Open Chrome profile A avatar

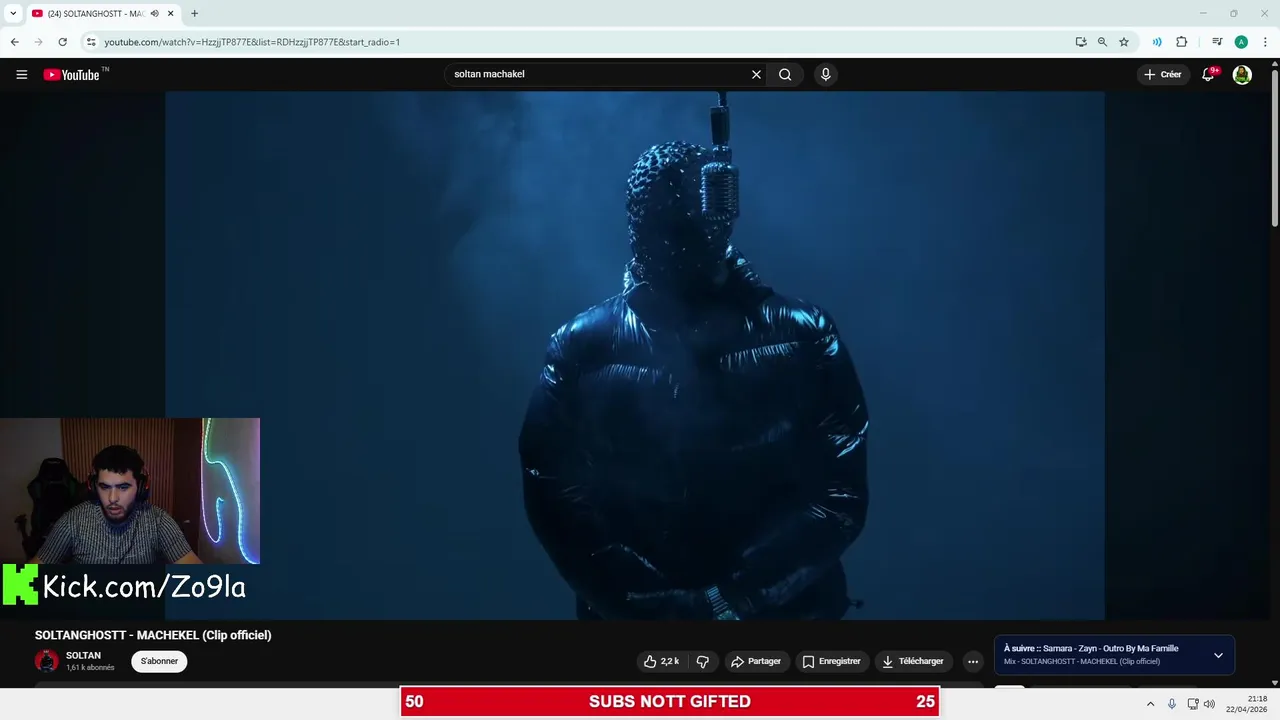[x=1241, y=42]
